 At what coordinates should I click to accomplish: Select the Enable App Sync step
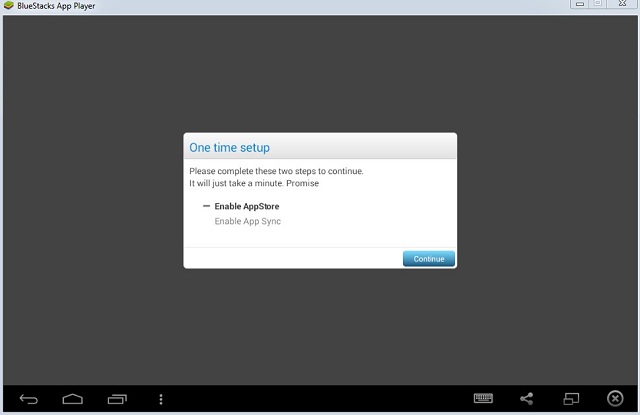tap(247, 221)
